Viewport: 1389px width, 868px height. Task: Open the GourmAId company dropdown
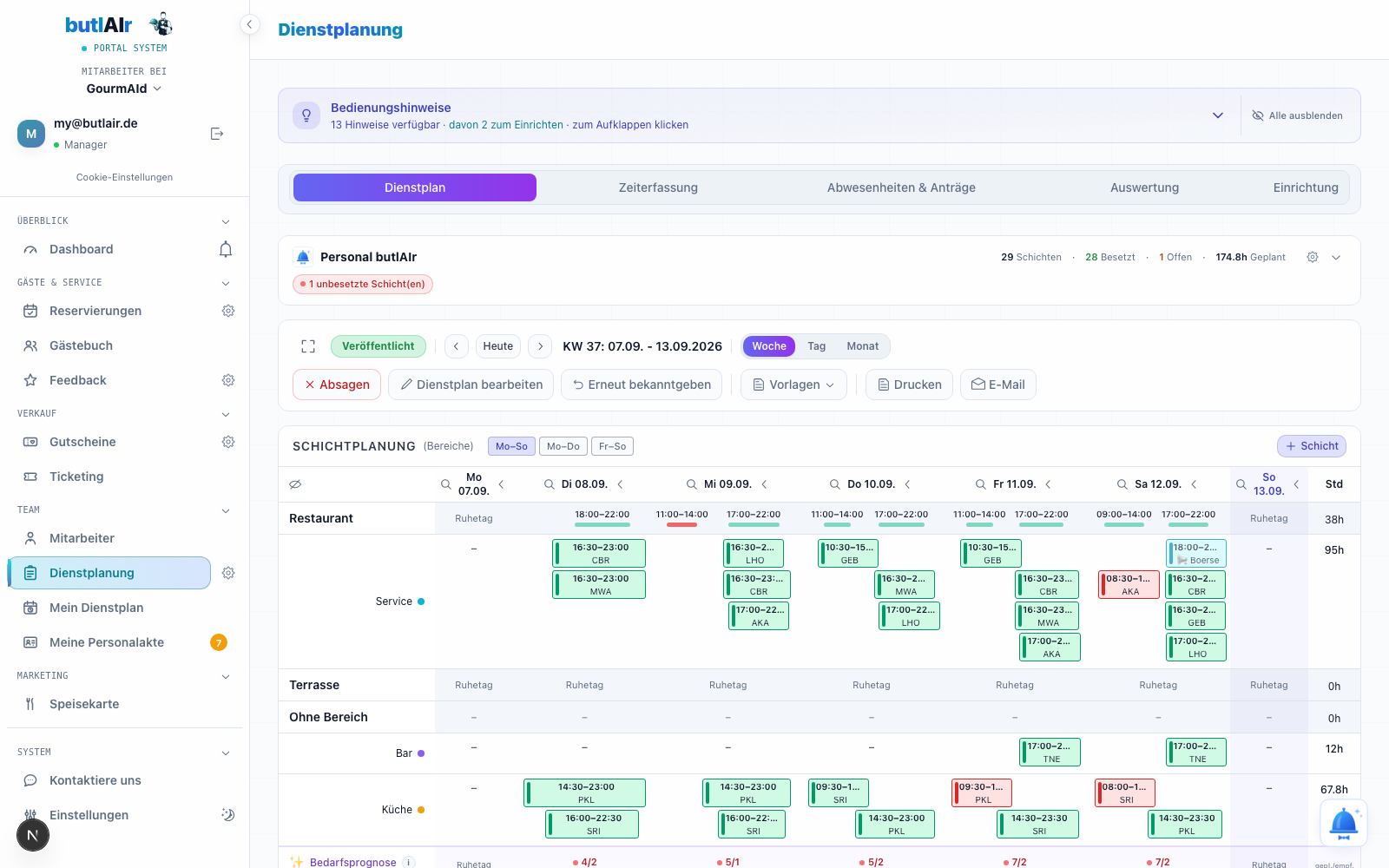[124, 89]
